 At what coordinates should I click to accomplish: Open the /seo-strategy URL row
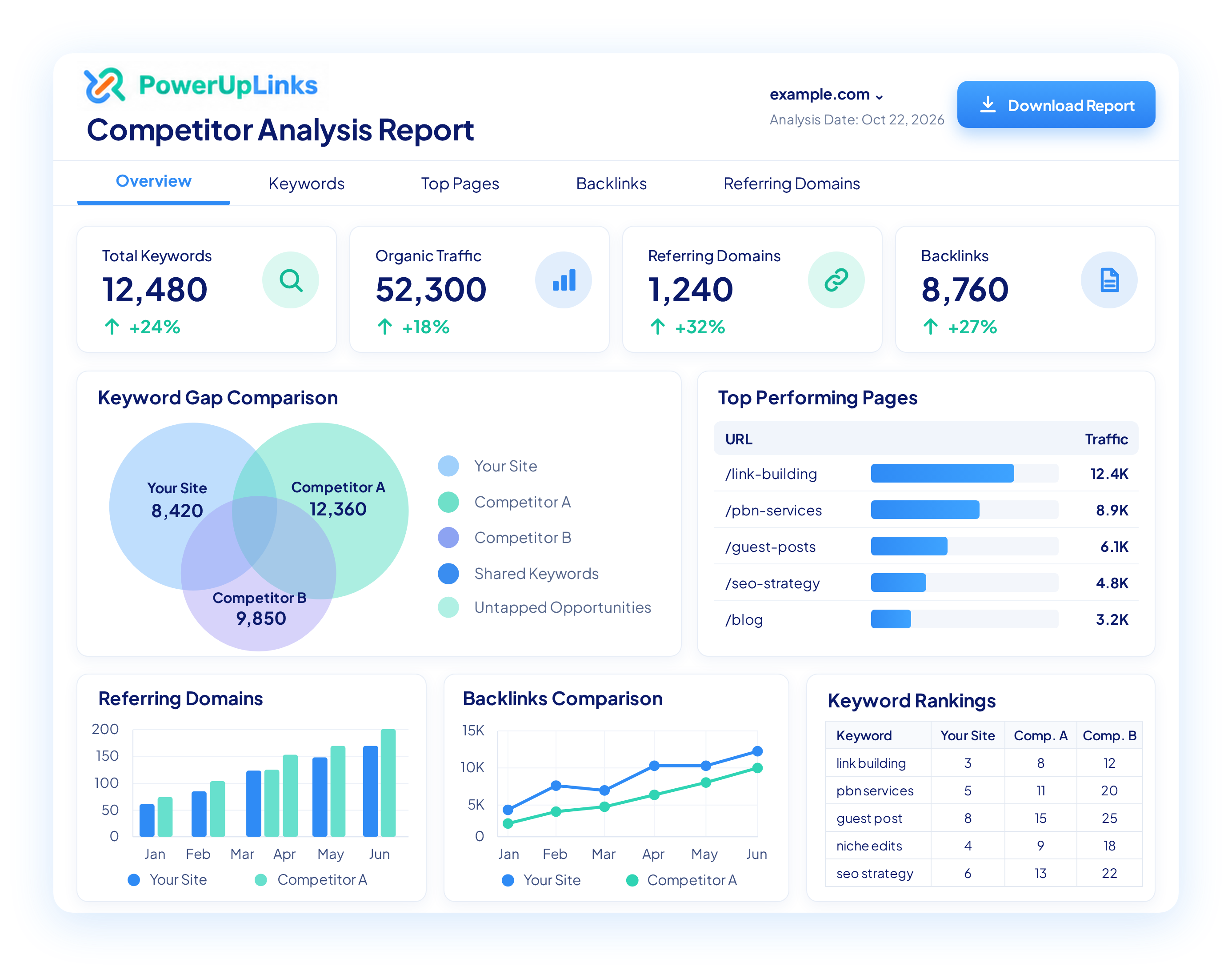[926, 583]
